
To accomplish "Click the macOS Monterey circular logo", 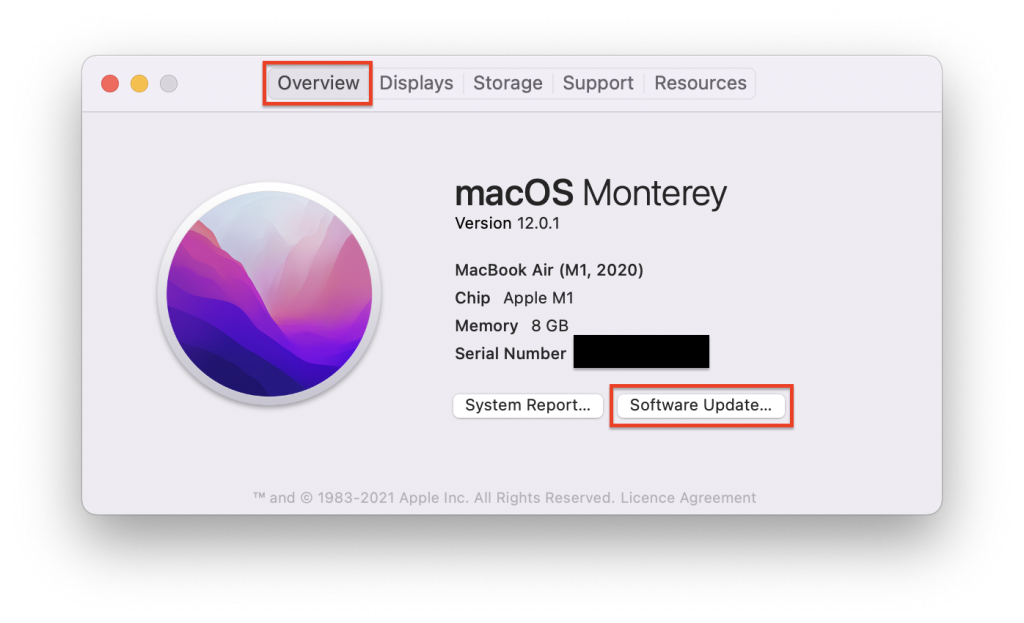I will point(269,295).
